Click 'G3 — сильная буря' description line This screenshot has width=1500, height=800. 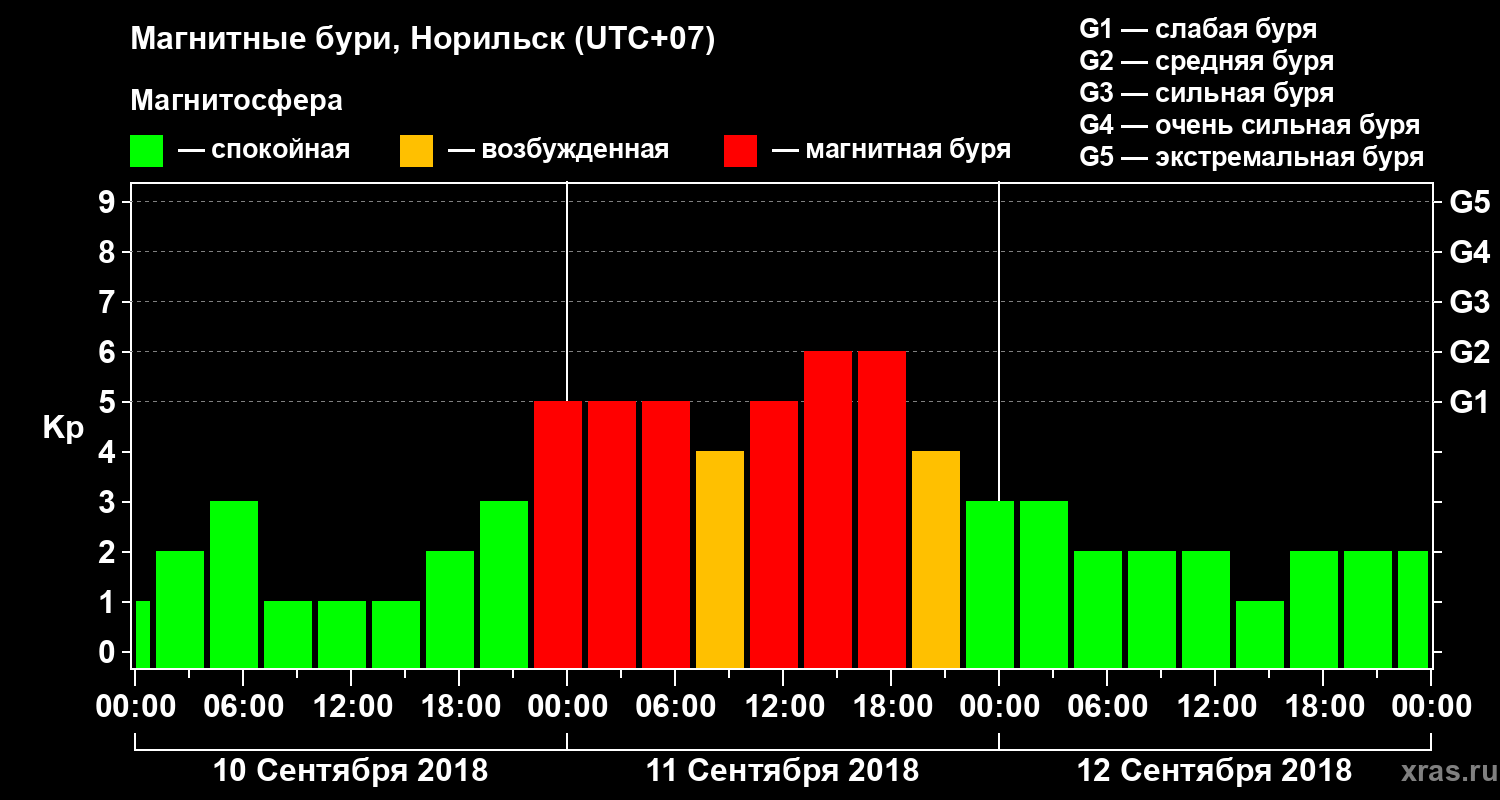click(x=1206, y=93)
